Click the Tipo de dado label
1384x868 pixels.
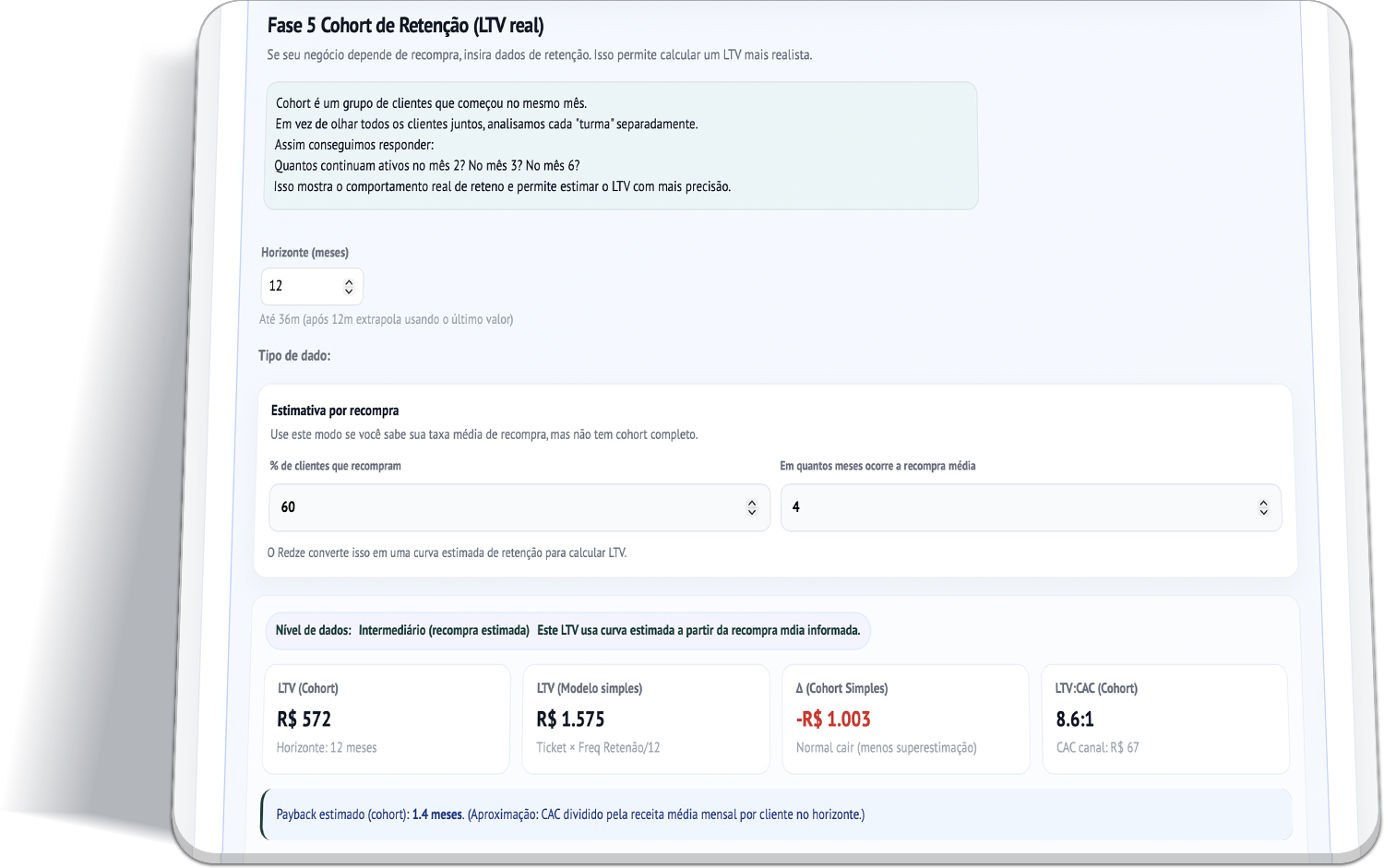[294, 356]
